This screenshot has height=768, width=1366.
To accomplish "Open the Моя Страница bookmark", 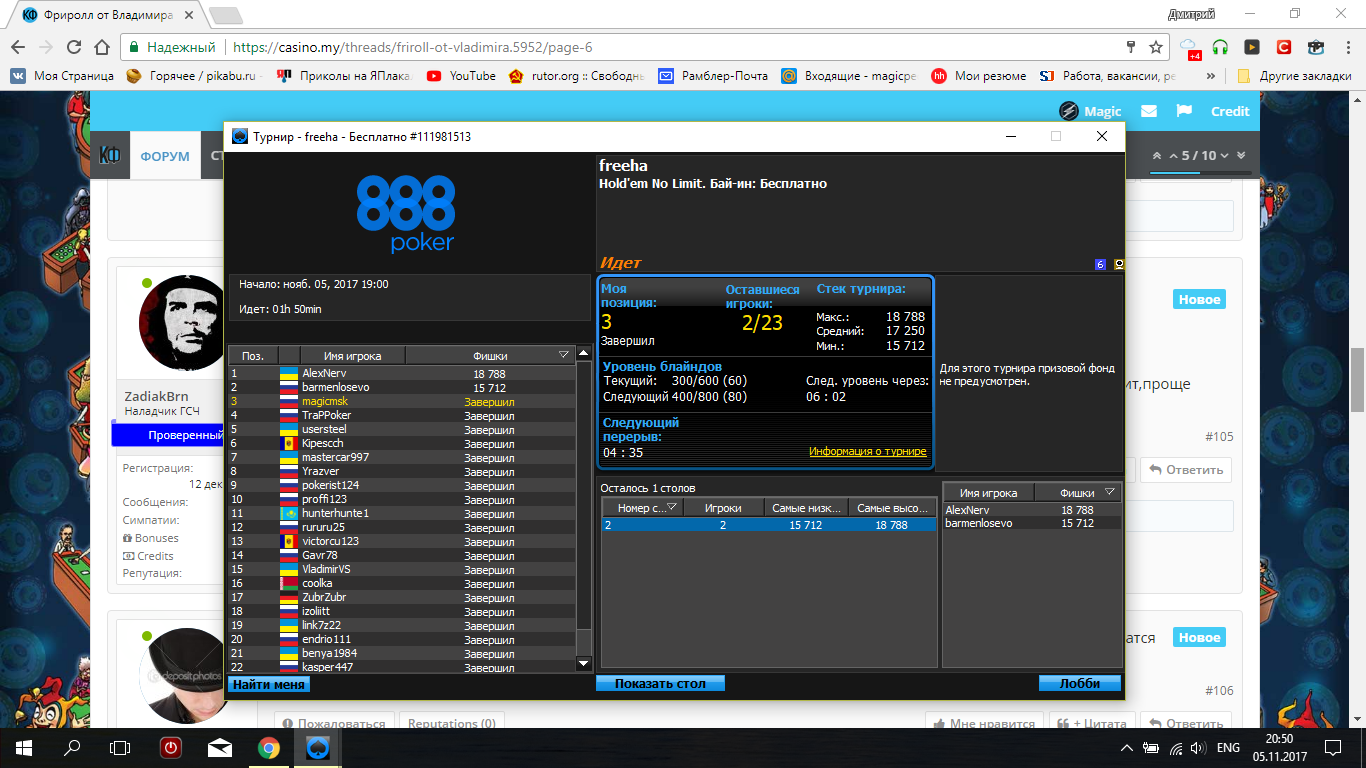I will [63, 76].
